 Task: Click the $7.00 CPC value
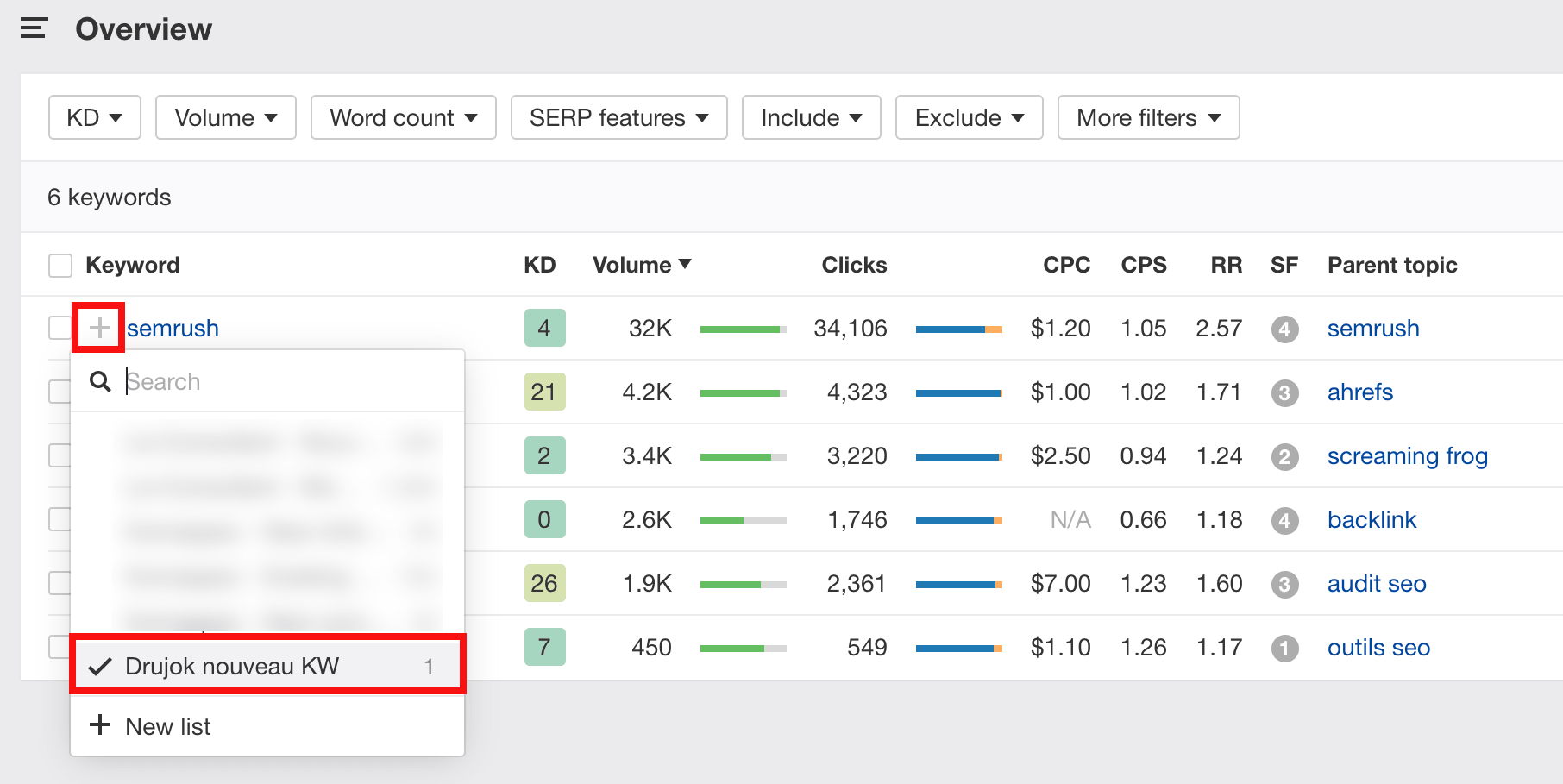(x=1060, y=584)
